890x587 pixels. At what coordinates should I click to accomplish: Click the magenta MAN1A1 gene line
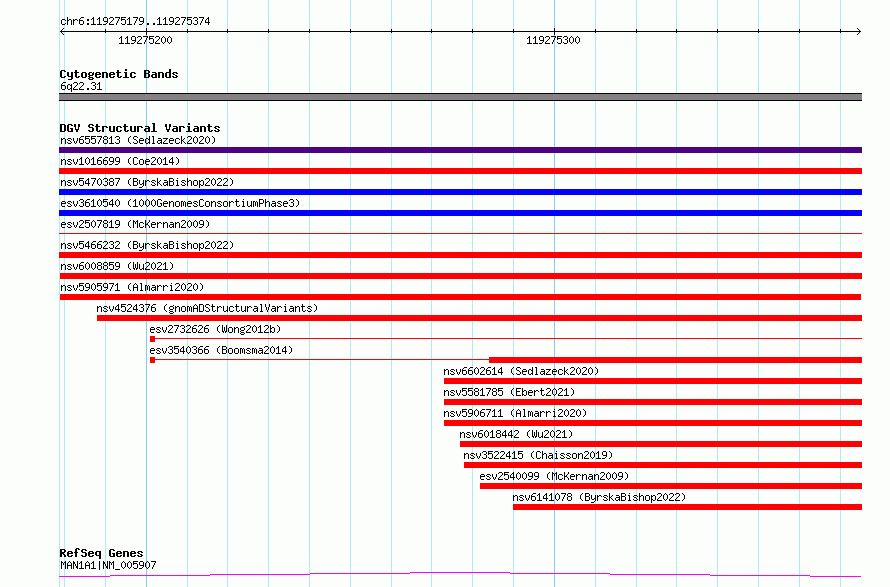pos(460,575)
